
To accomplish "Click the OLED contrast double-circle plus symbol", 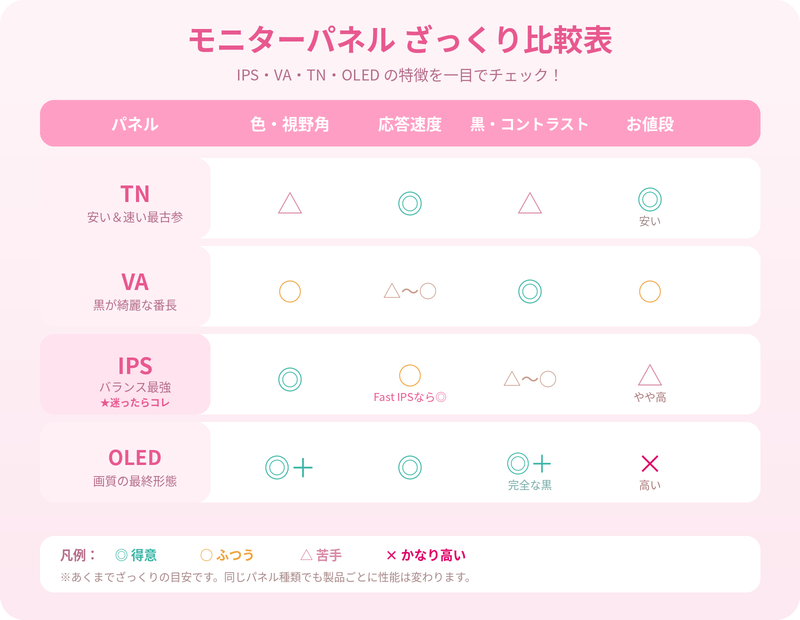I will (529, 463).
